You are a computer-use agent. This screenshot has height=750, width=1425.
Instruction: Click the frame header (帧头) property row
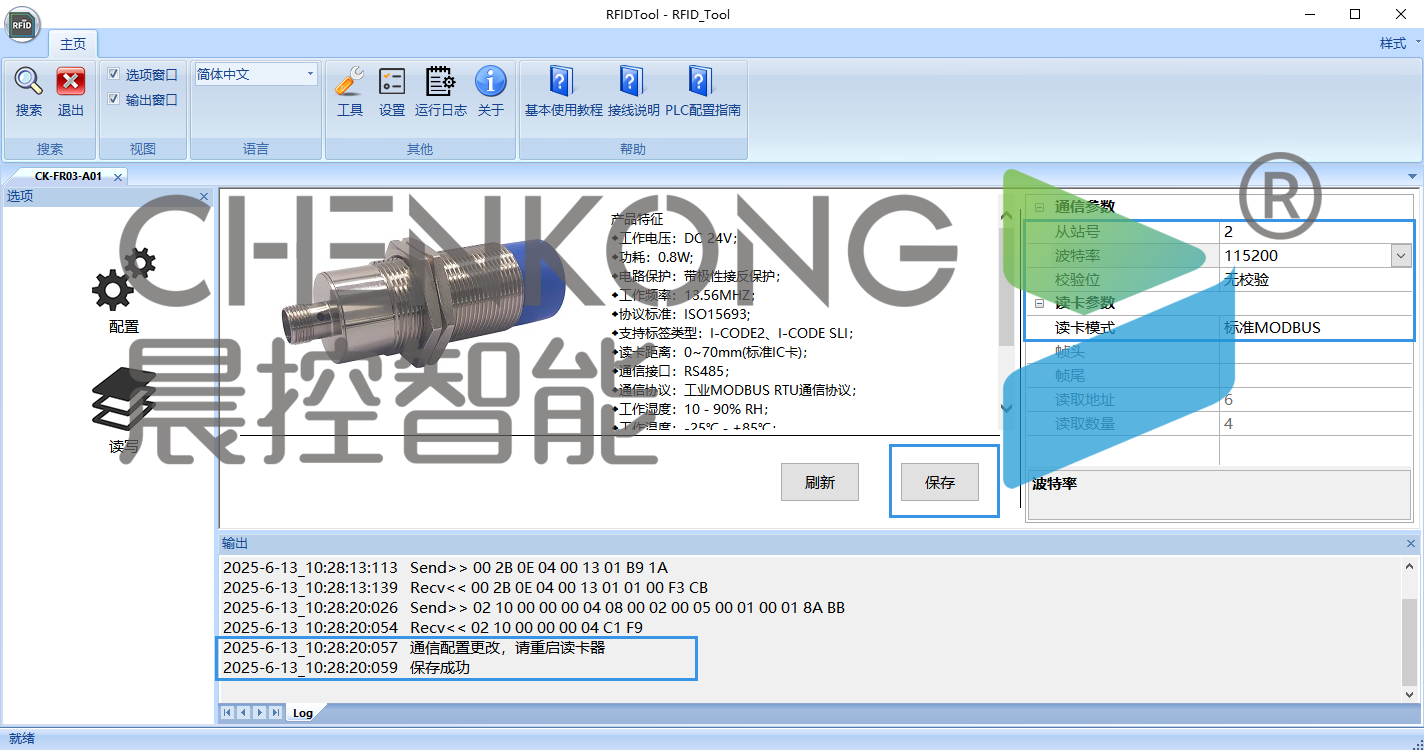(1220, 351)
